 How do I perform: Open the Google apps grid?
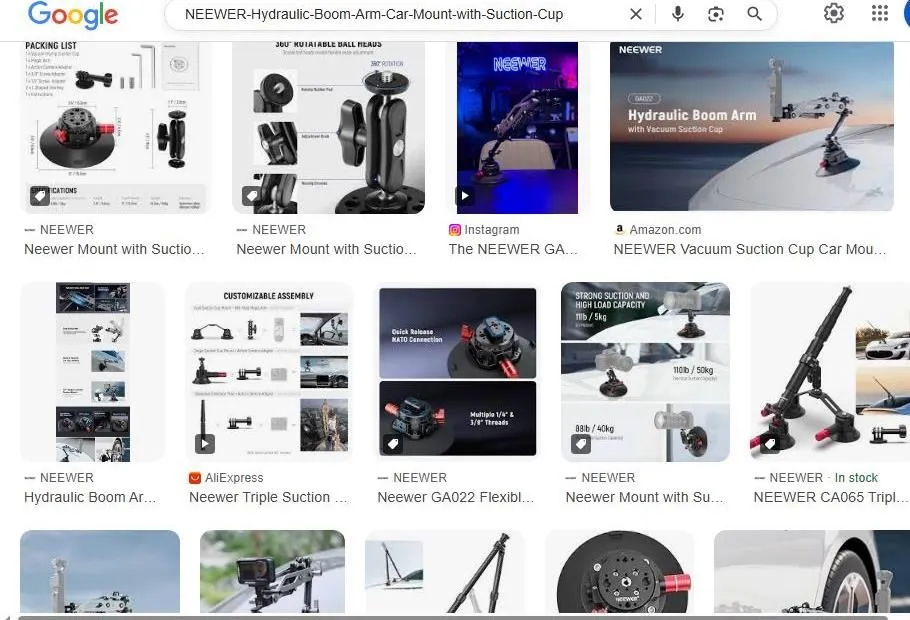click(880, 13)
